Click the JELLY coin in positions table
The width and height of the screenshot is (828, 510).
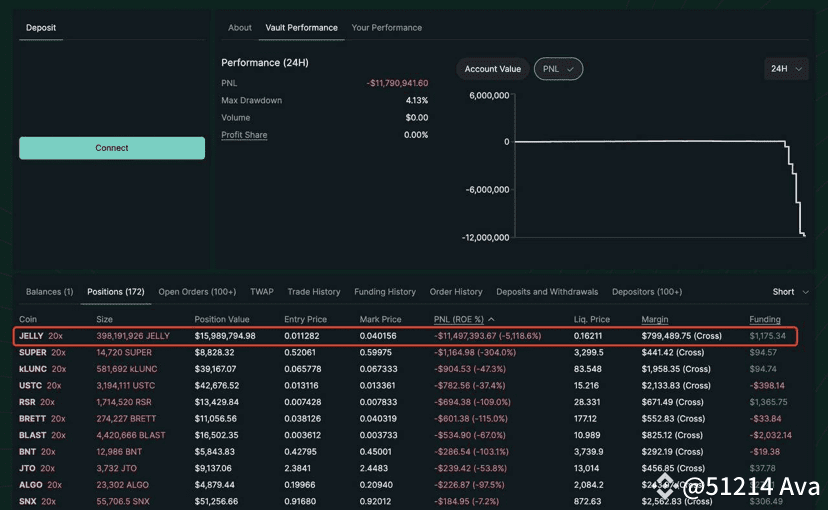tap(31, 336)
